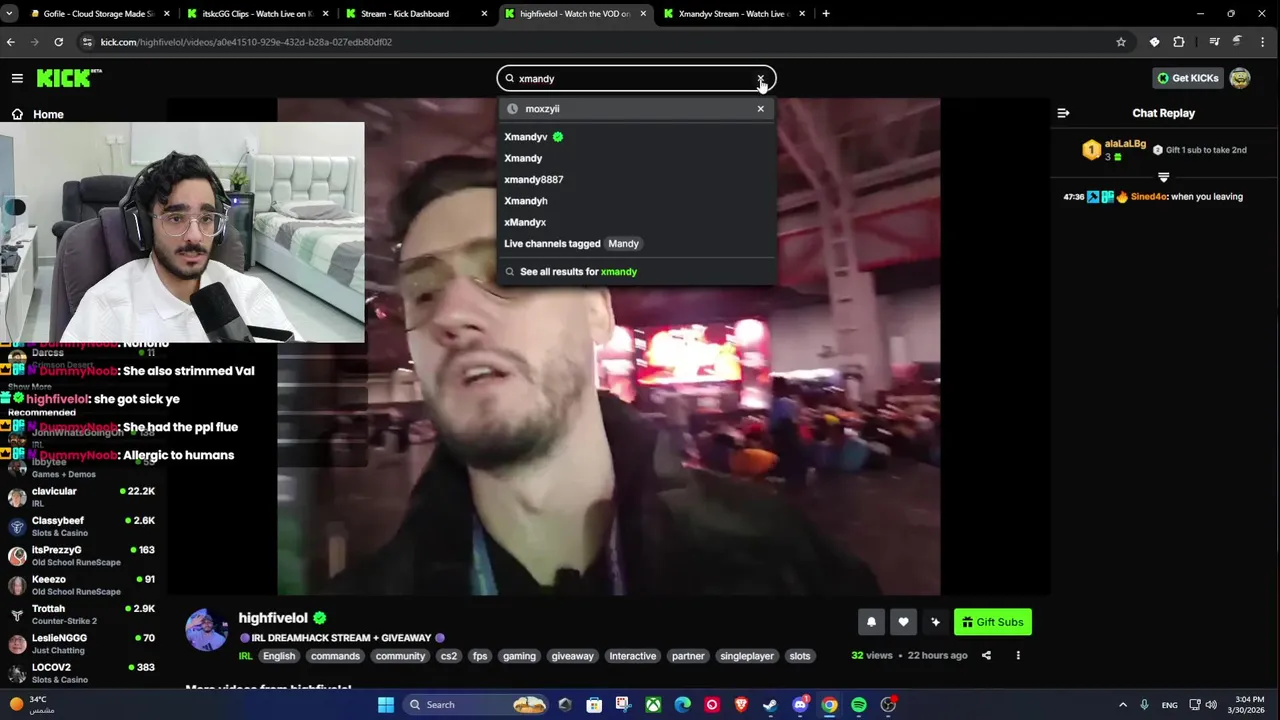The image size is (1280, 720).
Task: Click the singleplayer tag
Action: tap(747, 656)
